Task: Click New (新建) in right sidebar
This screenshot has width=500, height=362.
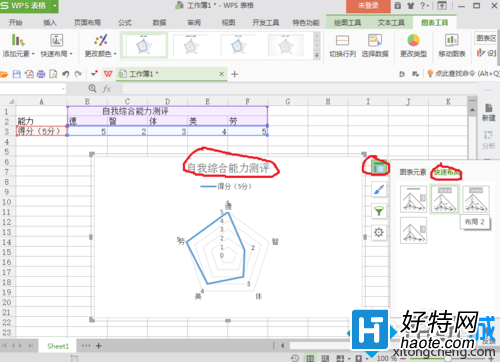Action: (489, 112)
